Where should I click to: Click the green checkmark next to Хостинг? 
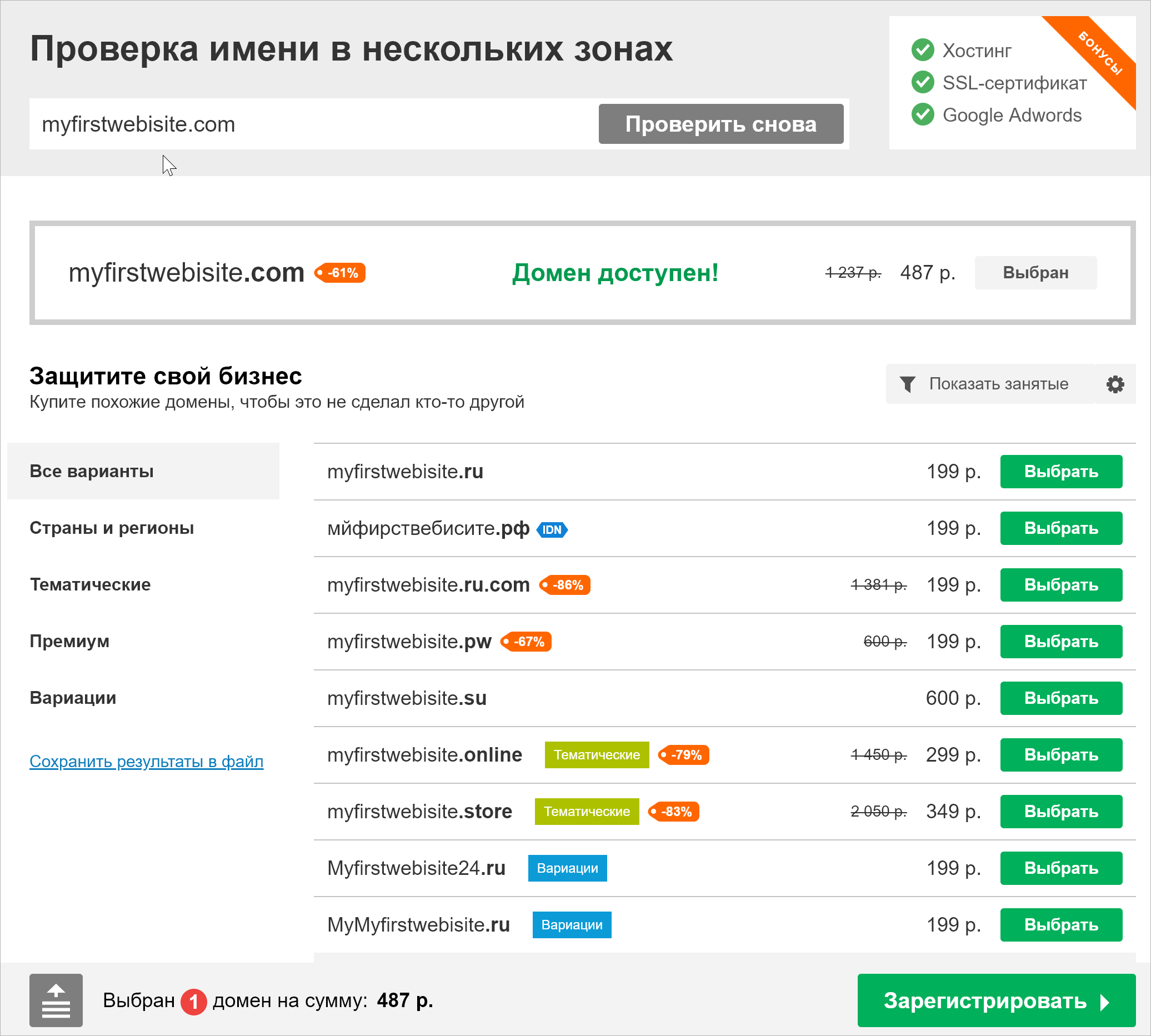tap(922, 51)
